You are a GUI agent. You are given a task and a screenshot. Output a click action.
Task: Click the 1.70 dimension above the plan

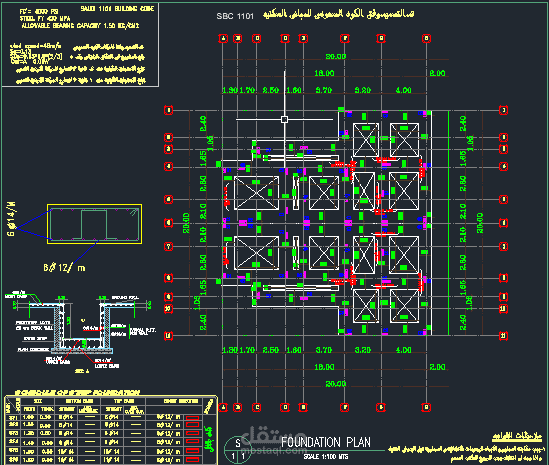click(247, 90)
